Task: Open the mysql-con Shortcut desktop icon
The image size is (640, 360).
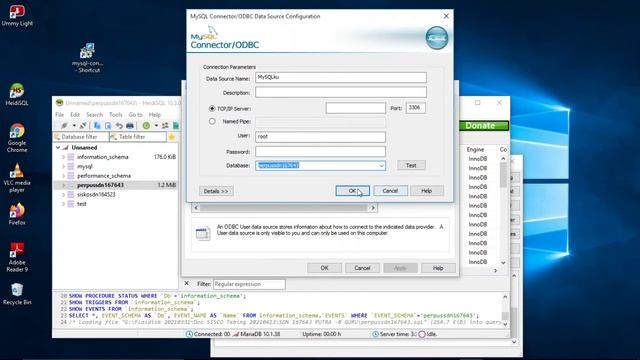Action: (87, 58)
